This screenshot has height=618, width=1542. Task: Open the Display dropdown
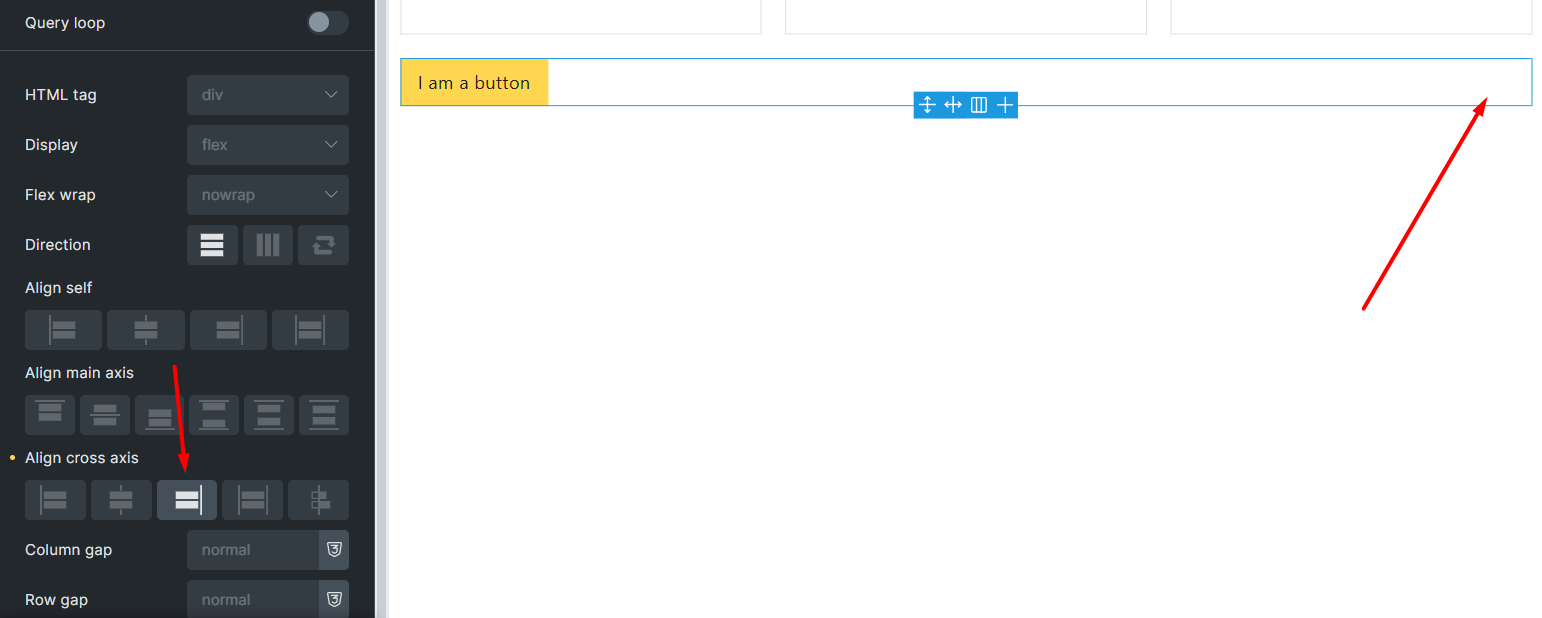pos(267,145)
